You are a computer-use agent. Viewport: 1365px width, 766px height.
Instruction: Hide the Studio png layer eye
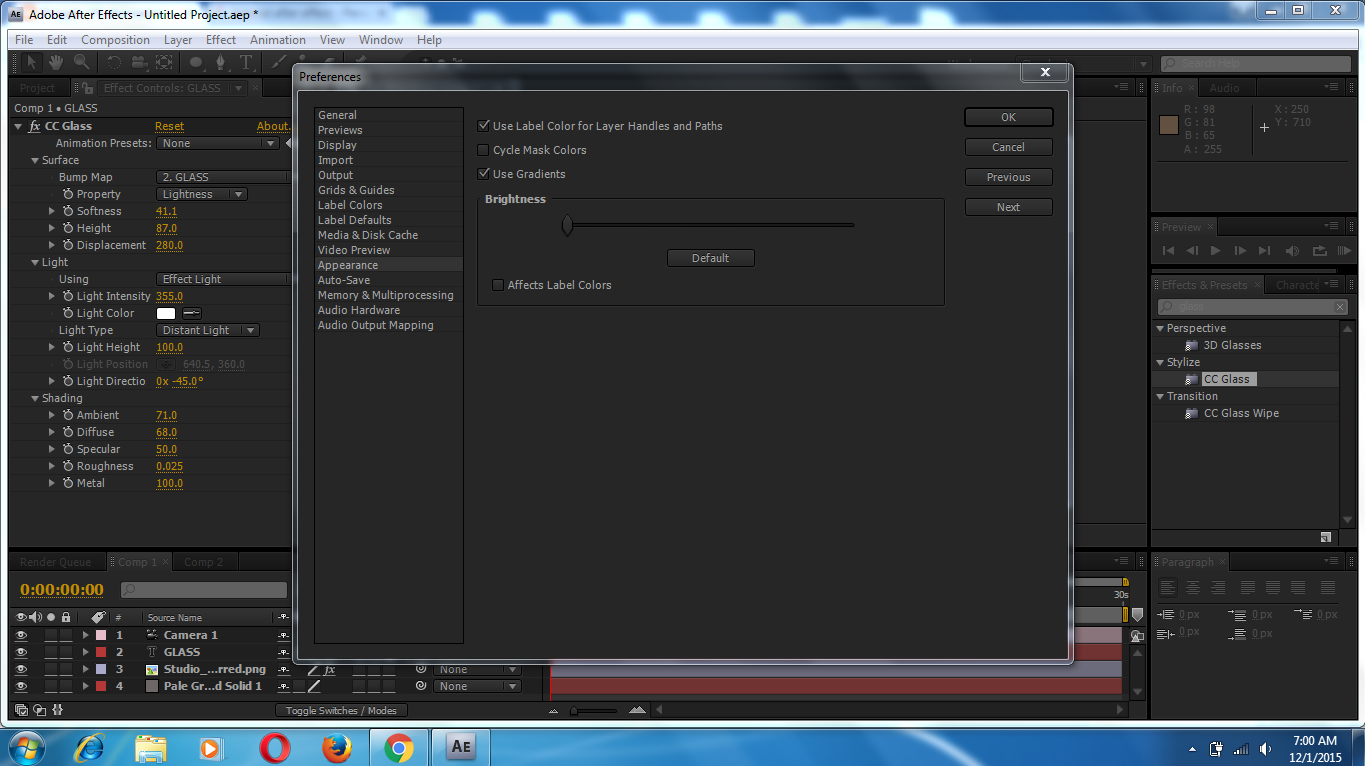[21, 669]
